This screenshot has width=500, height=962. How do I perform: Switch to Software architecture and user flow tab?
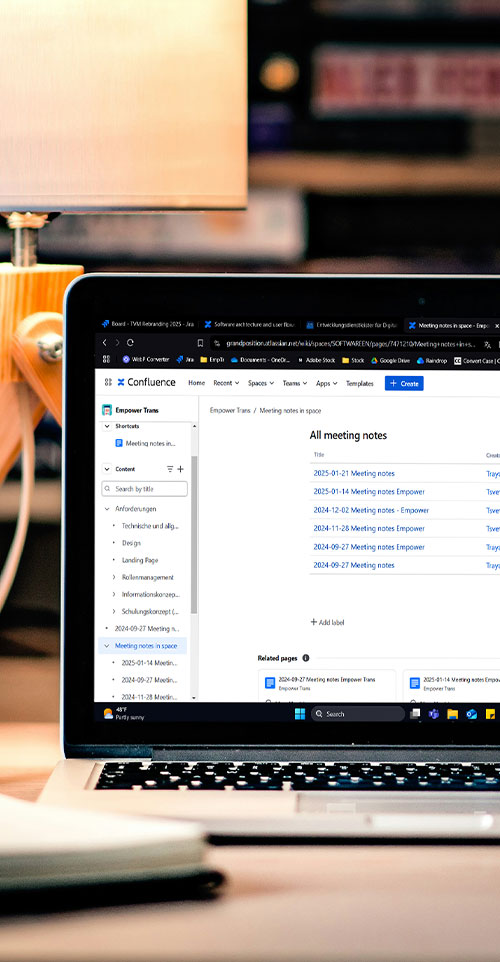click(250, 325)
